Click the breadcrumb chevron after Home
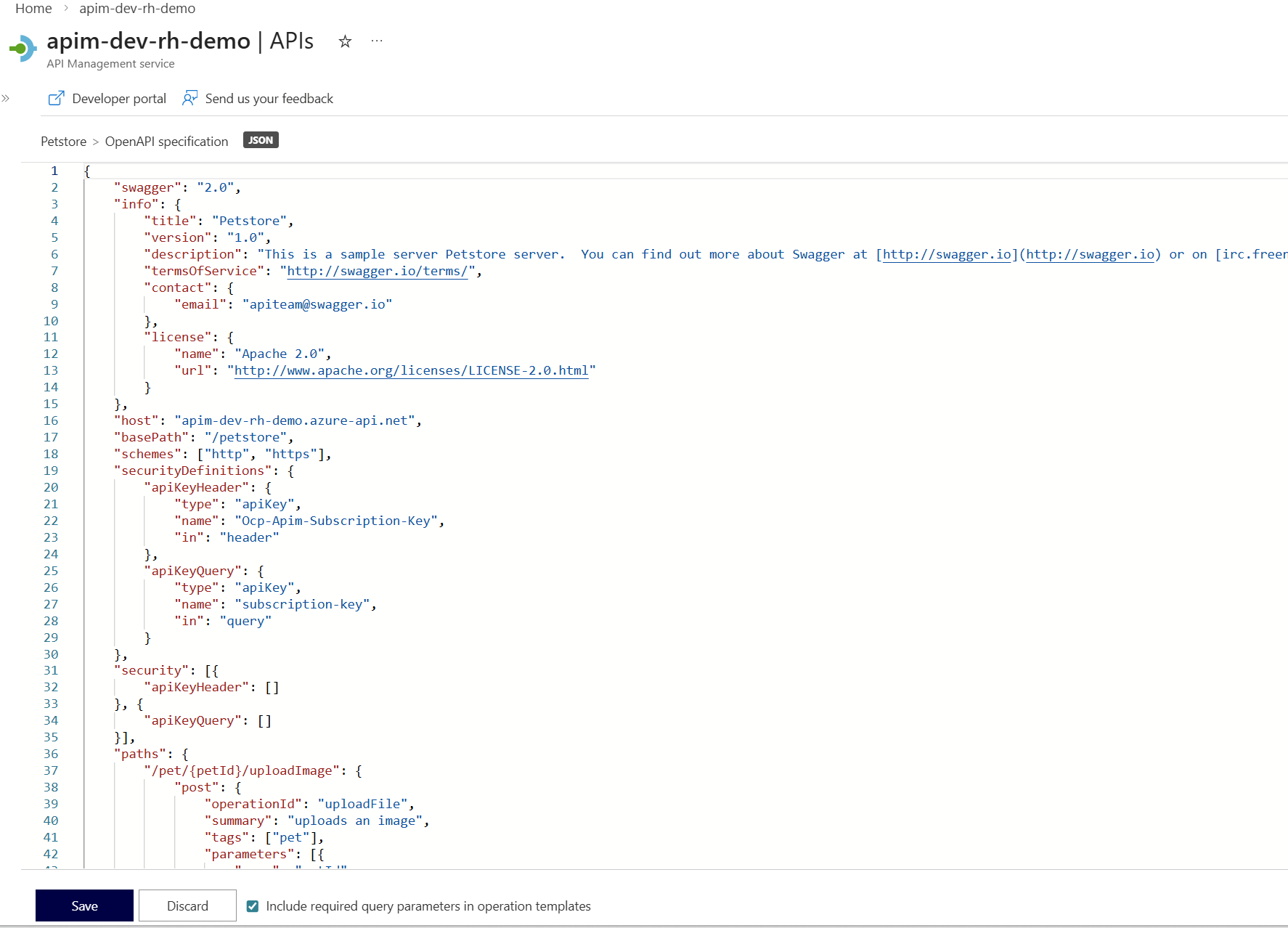The image size is (1288, 928). click(x=65, y=9)
